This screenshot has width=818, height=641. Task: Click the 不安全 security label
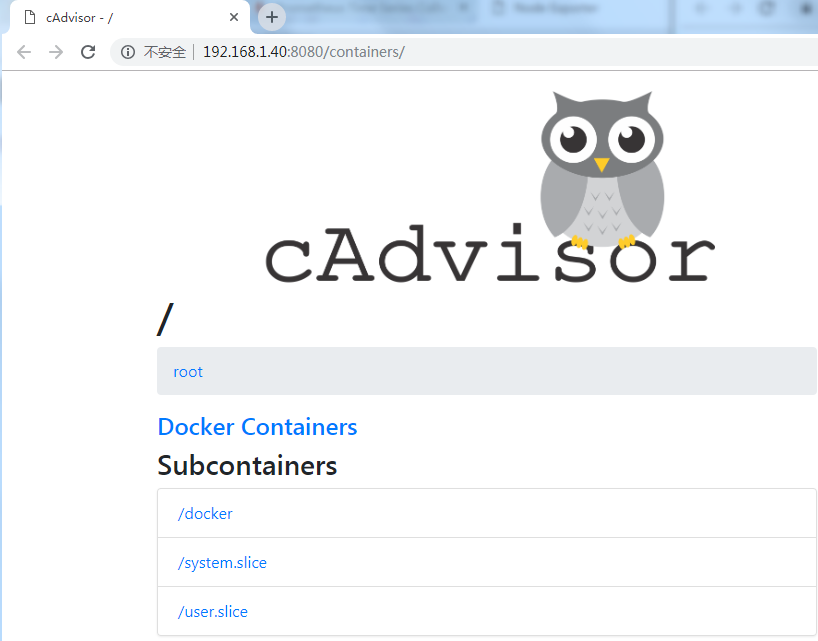click(165, 52)
